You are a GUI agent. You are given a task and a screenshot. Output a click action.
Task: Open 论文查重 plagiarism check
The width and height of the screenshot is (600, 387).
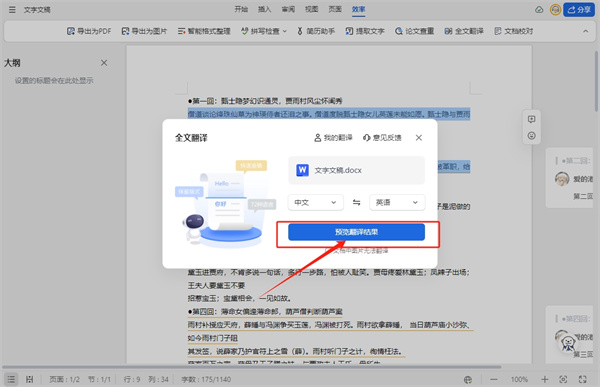point(414,31)
